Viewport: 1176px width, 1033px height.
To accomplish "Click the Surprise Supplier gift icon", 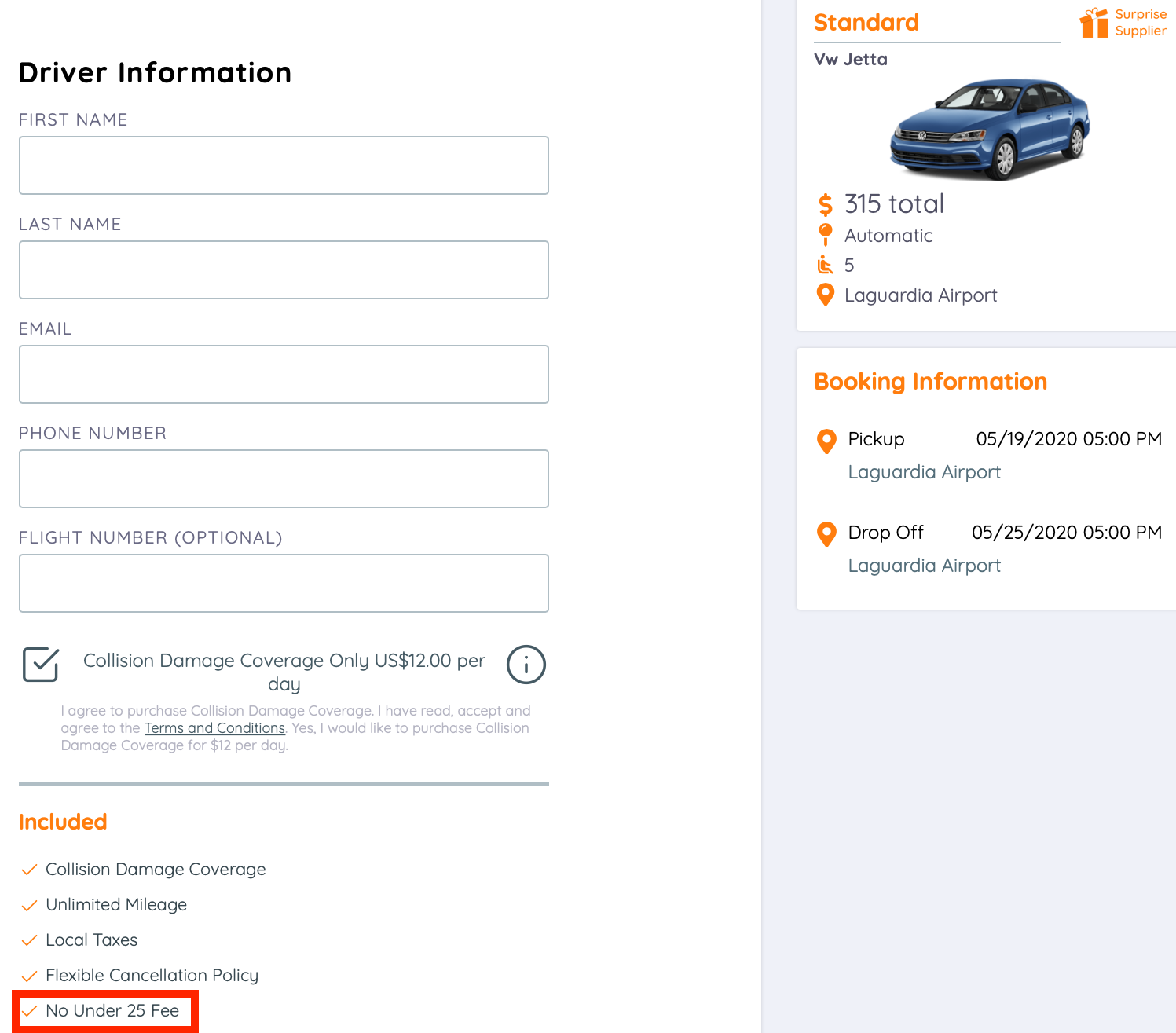I will tap(1093, 24).
